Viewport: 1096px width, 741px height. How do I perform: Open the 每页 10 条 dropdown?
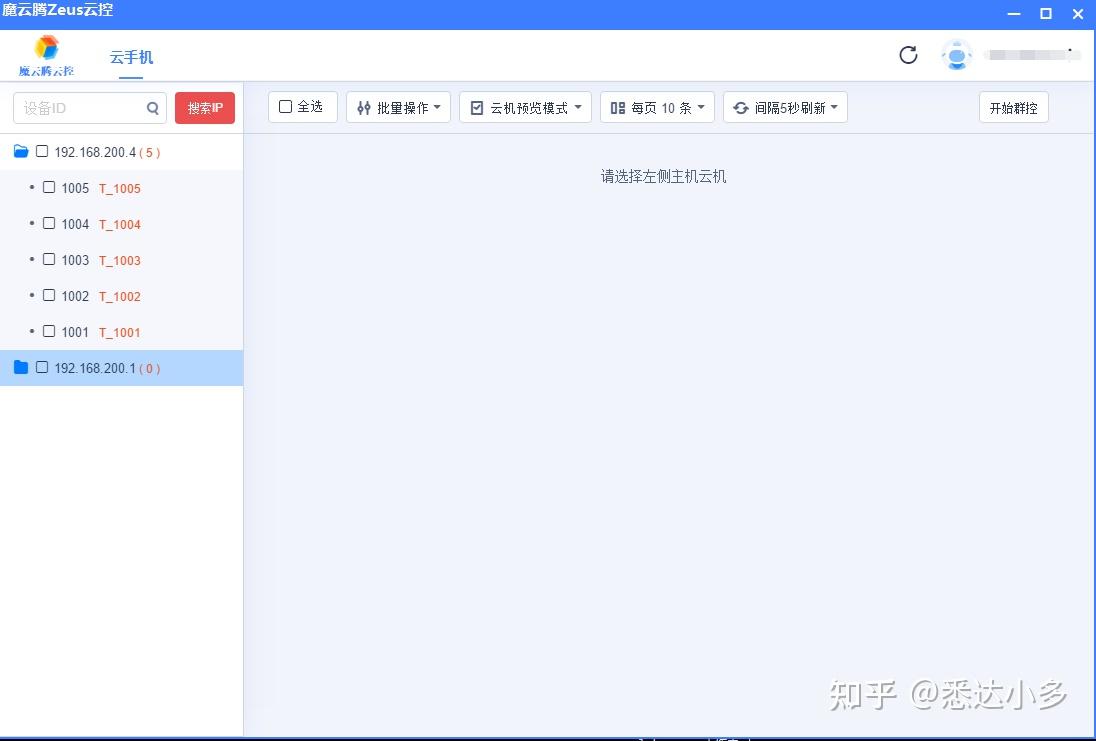[x=657, y=108]
